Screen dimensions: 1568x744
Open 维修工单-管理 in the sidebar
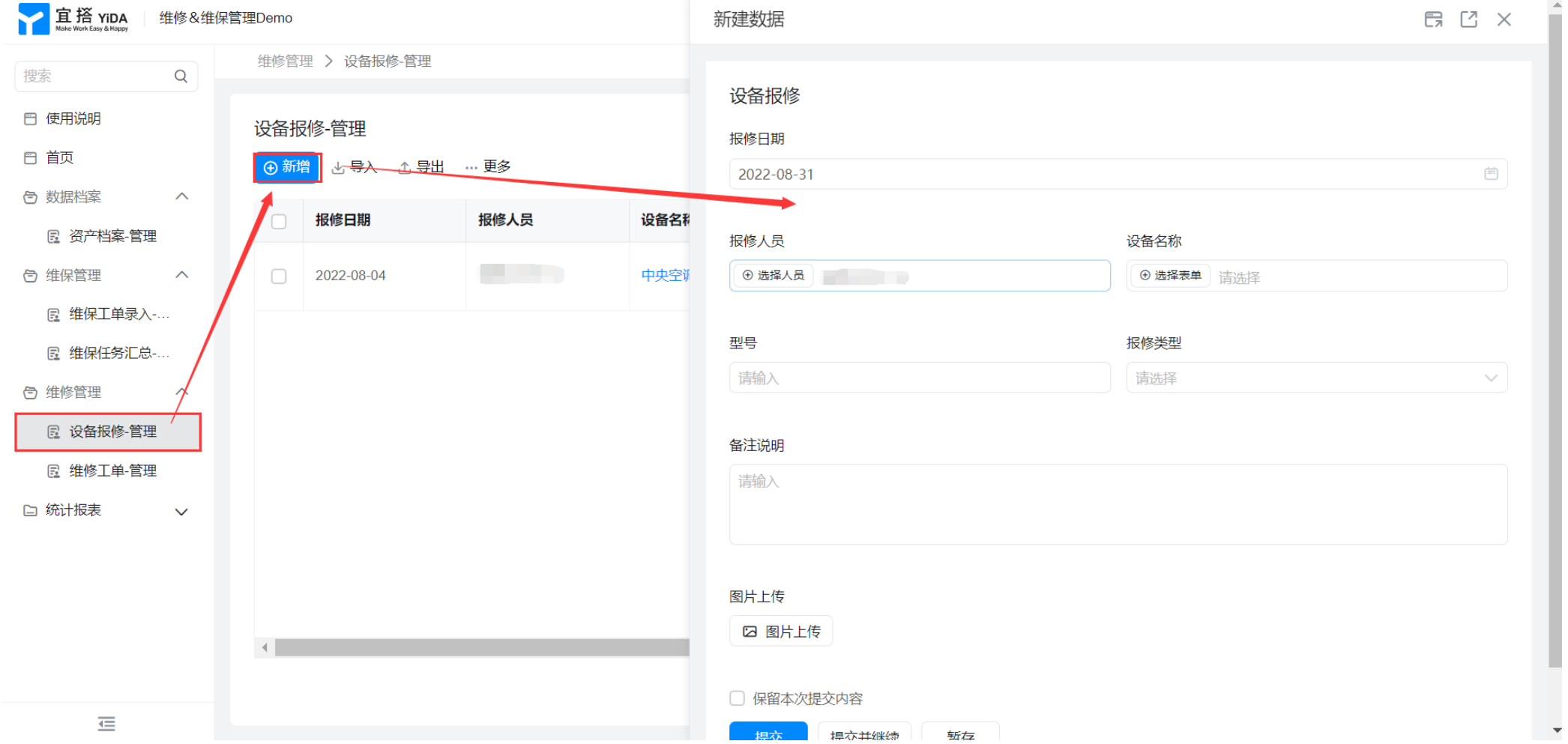click(x=112, y=471)
